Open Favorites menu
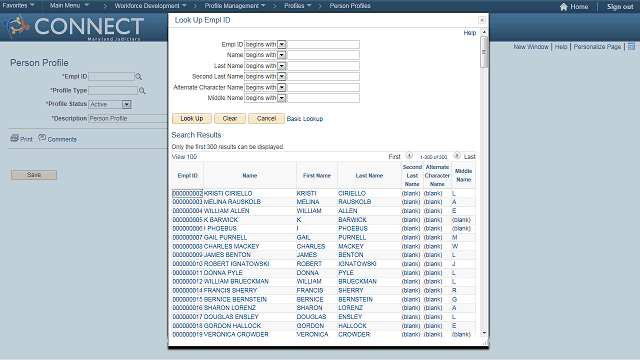The image size is (640, 360). point(18,5)
